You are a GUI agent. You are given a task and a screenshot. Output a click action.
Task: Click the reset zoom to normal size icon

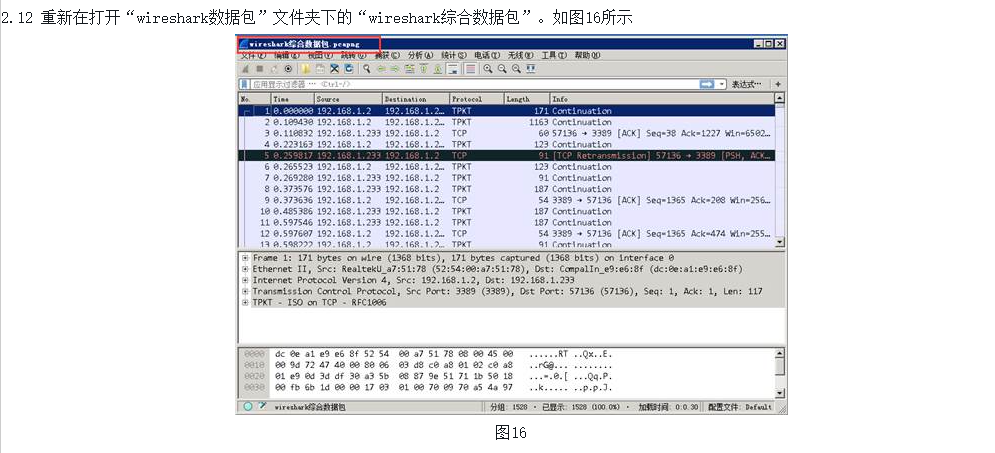click(517, 69)
